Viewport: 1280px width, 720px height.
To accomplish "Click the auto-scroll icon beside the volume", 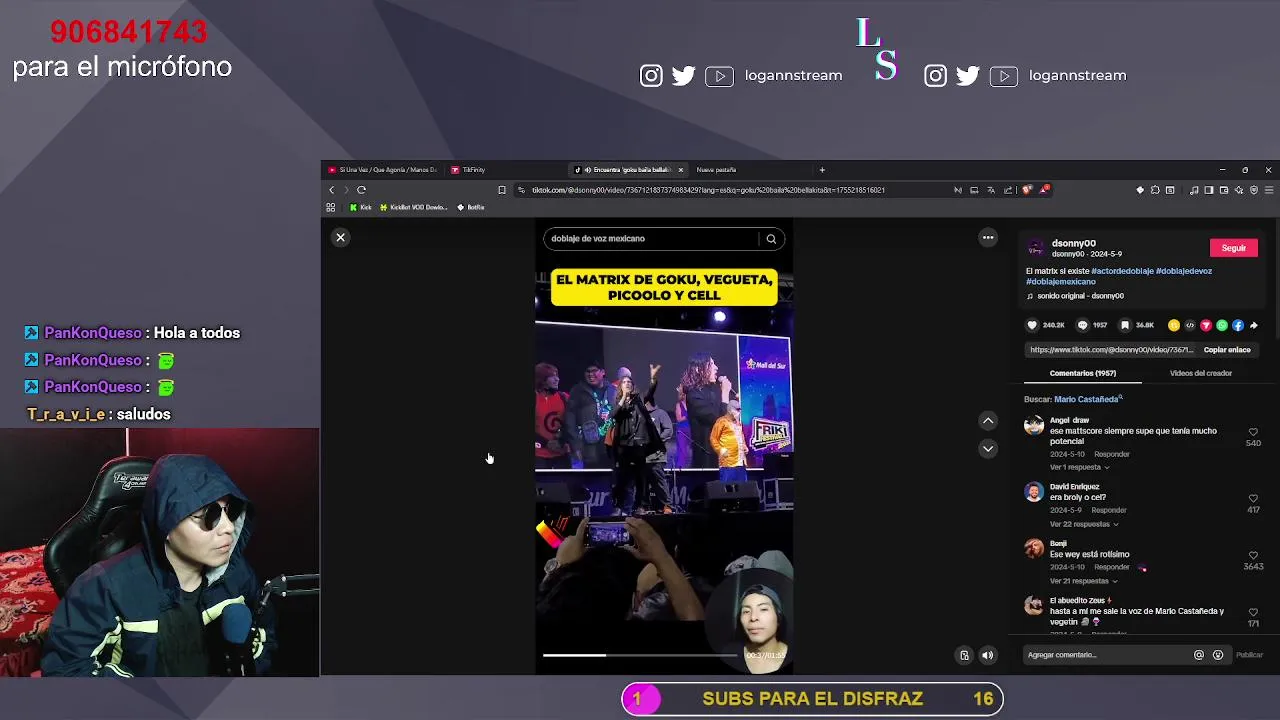I will (x=964, y=656).
